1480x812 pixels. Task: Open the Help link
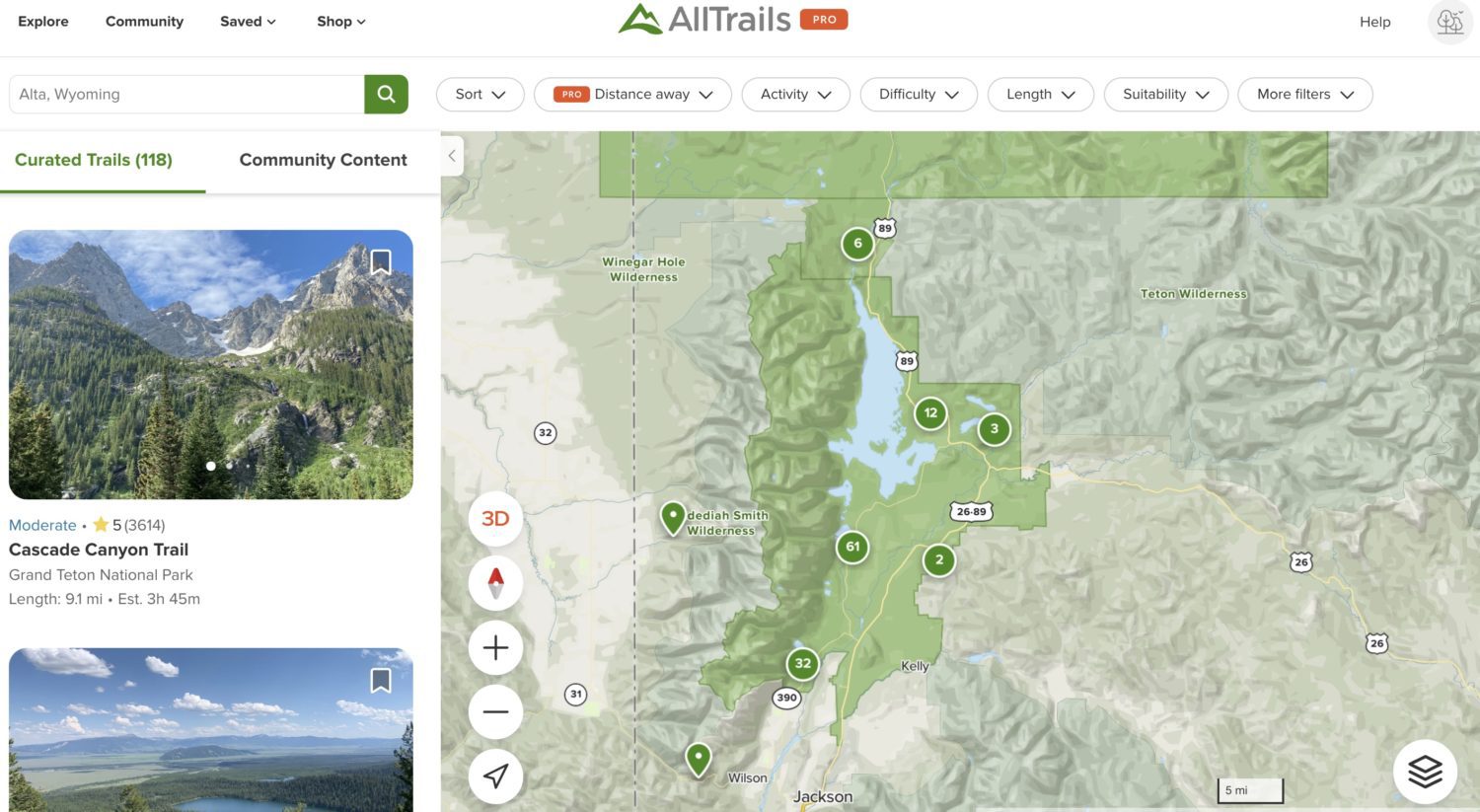click(1374, 21)
